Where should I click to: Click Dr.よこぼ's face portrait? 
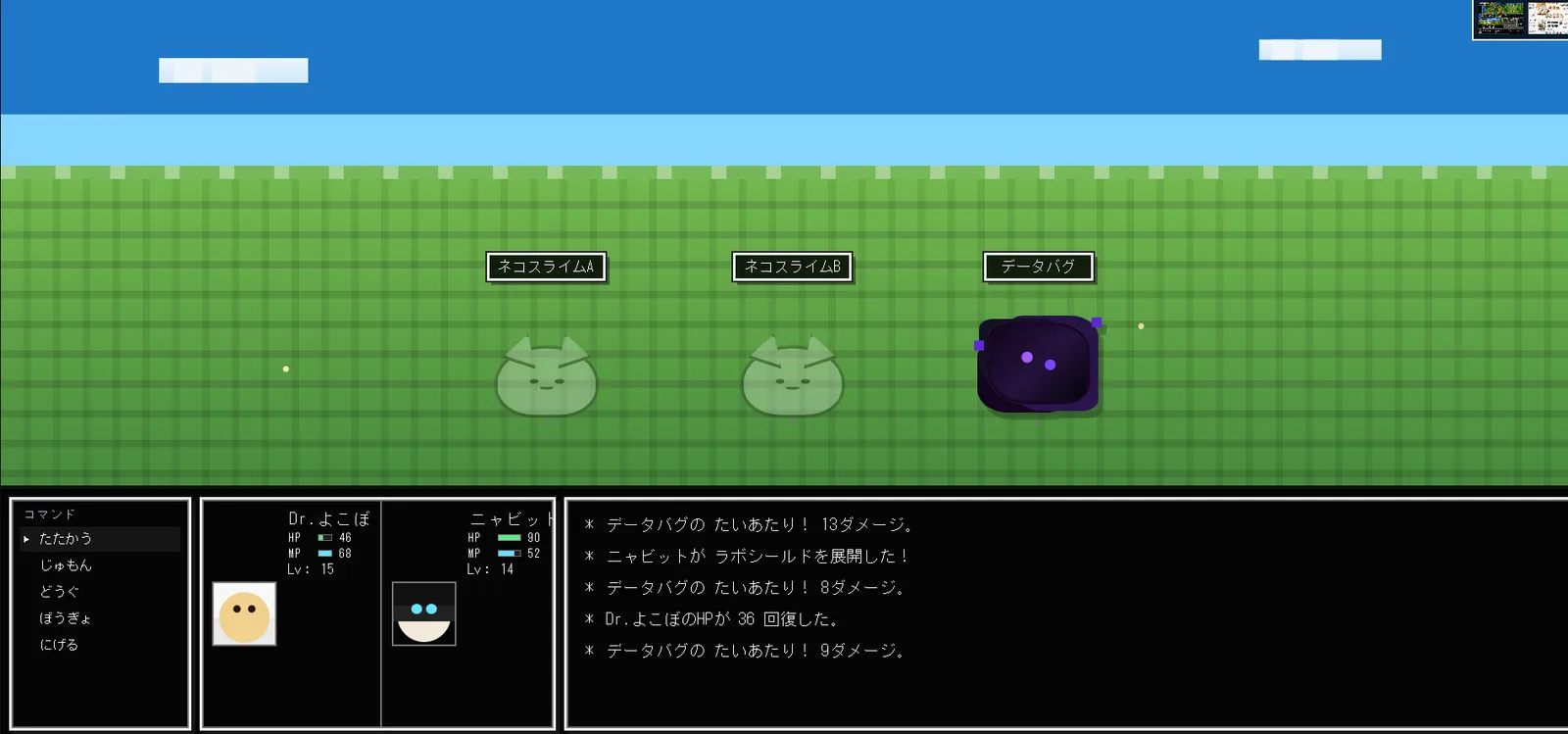point(244,614)
